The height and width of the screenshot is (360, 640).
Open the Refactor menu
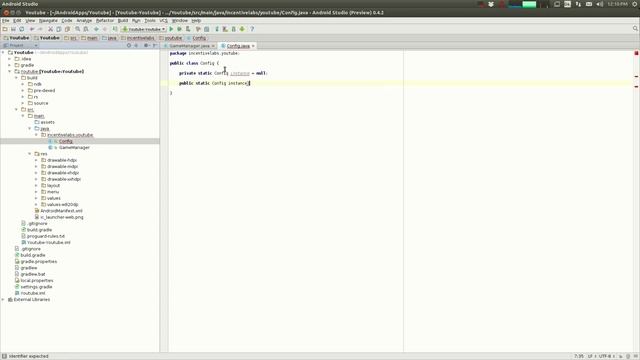[105, 20]
